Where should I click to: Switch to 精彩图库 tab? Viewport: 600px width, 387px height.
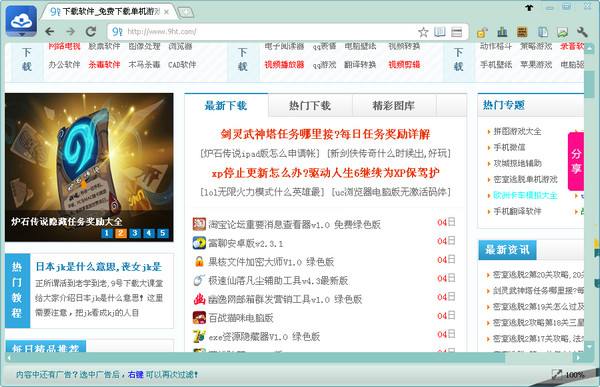[x=394, y=105]
